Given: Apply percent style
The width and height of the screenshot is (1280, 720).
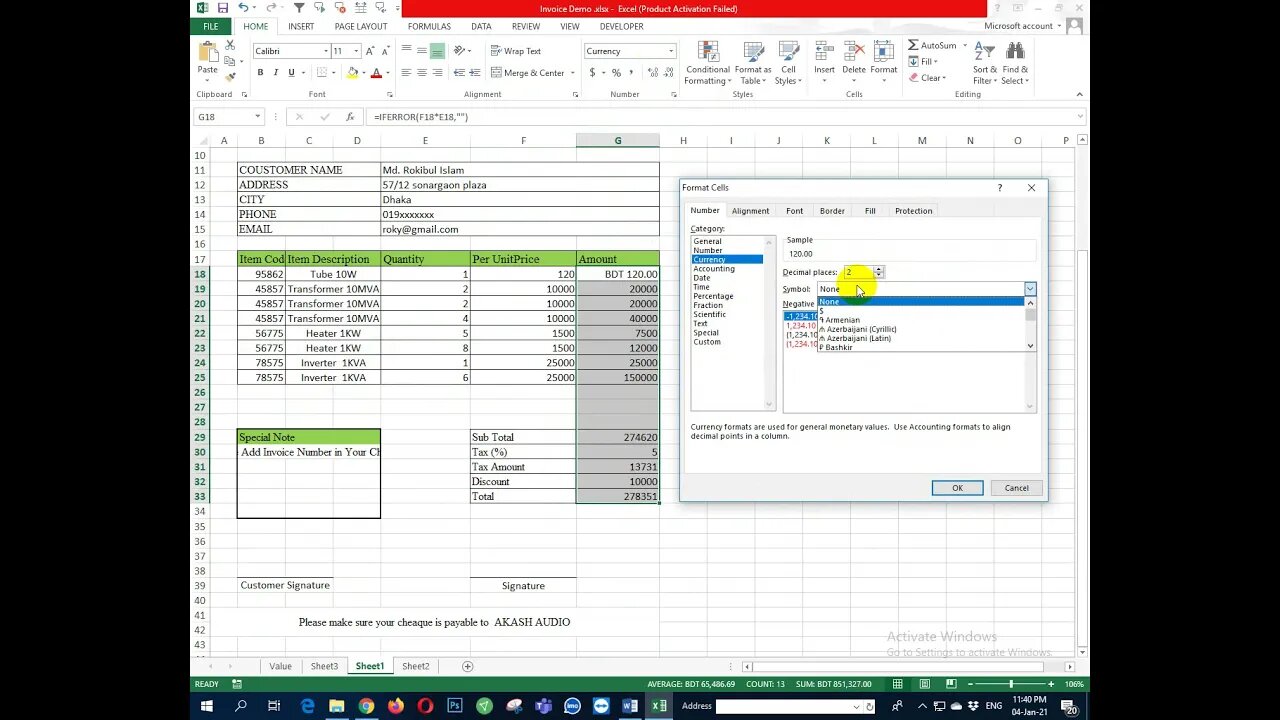Looking at the screenshot, I should point(616,73).
